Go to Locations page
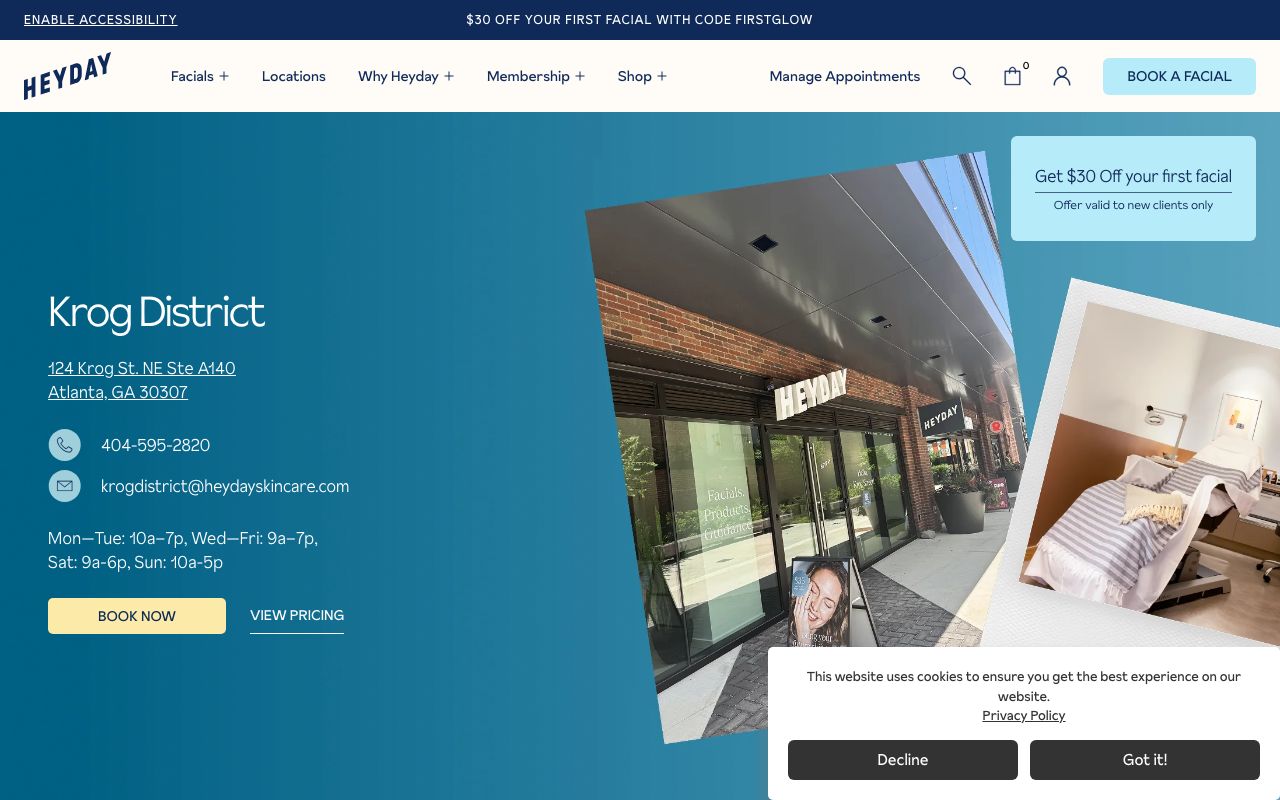 [x=293, y=76]
